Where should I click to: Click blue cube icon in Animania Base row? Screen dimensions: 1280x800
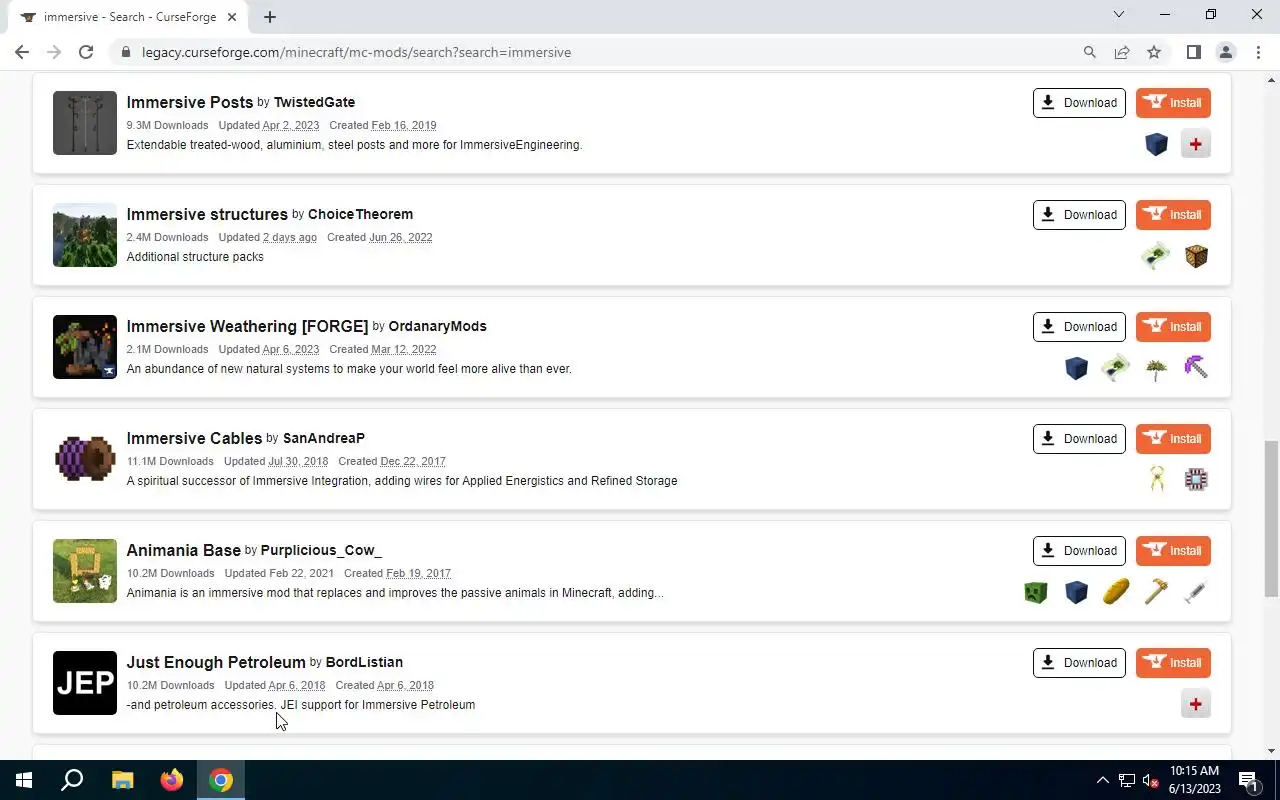[1076, 592]
